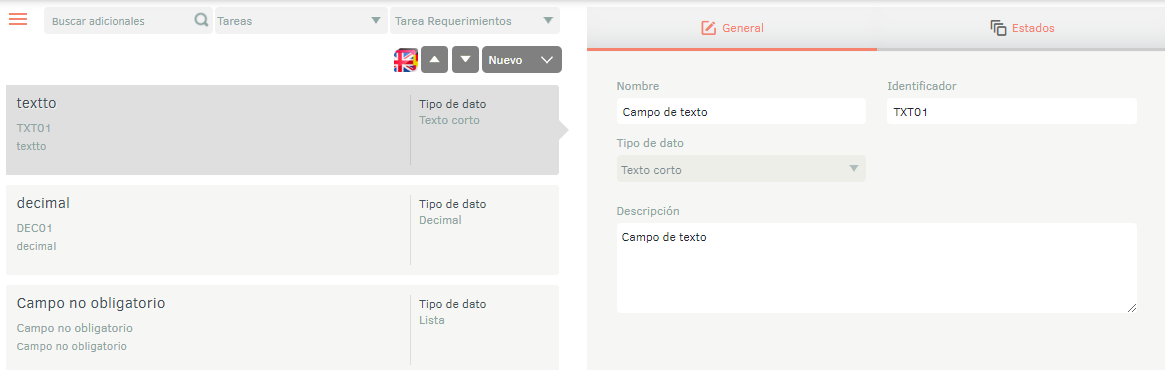Open the Tarea Requerimientos dropdown
This screenshot has height=370, width=1165.
pyautogui.click(x=475, y=21)
